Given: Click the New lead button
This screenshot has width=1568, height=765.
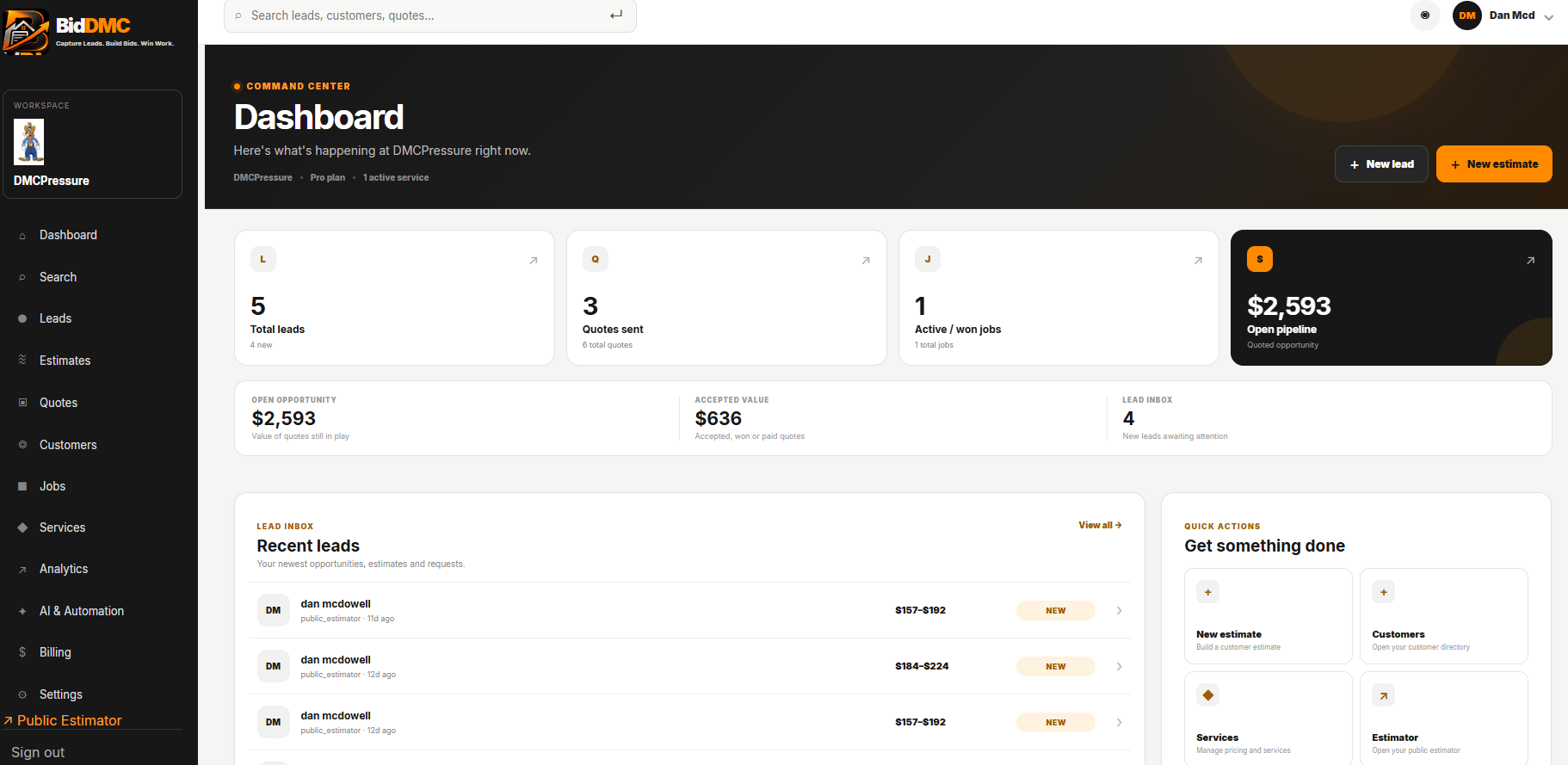Looking at the screenshot, I should 1381,164.
